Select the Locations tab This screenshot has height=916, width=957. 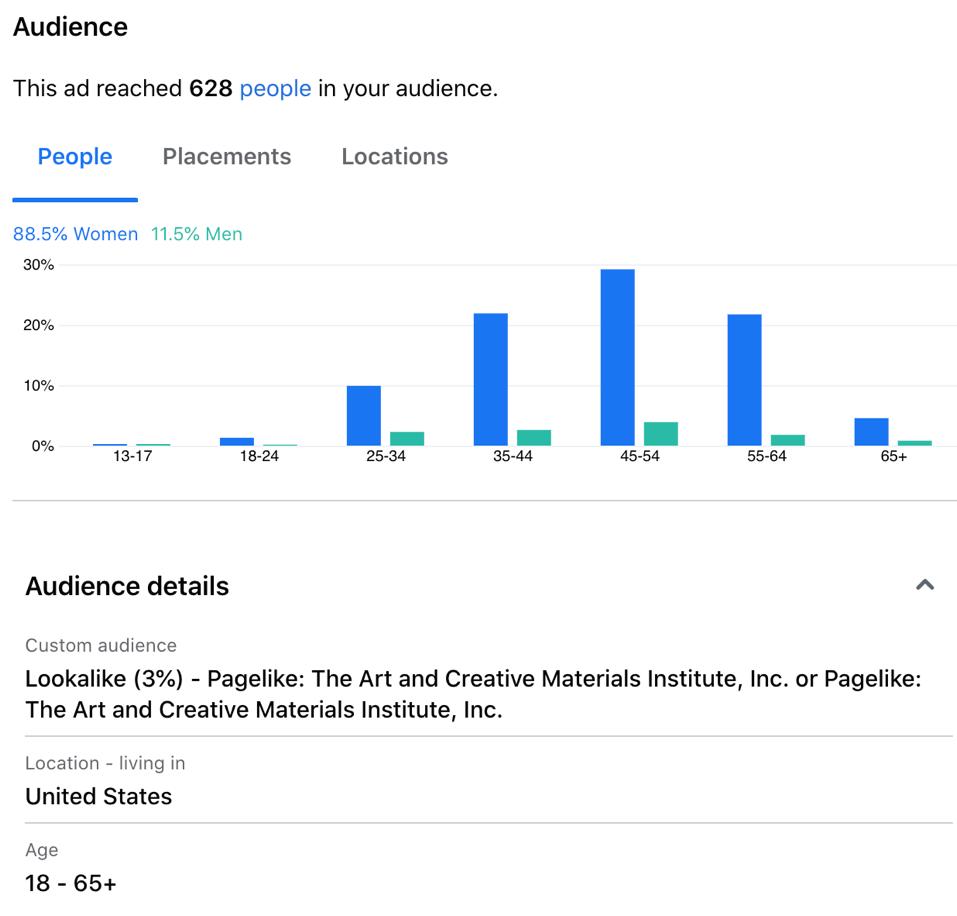point(394,157)
